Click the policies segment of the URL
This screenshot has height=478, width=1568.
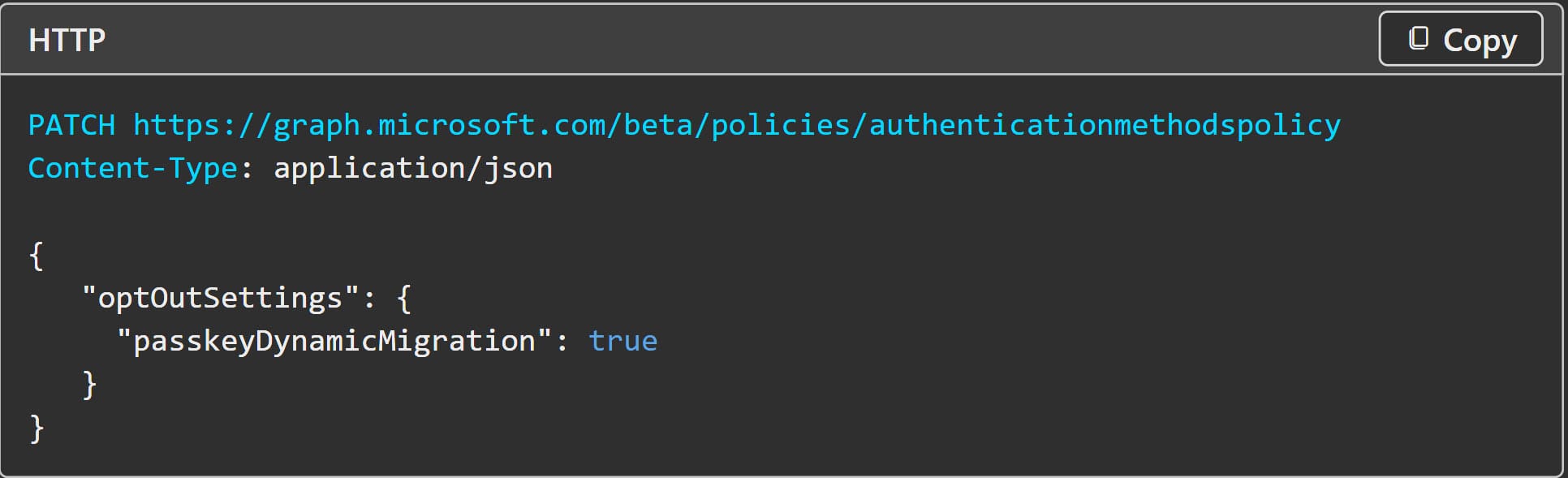781,125
